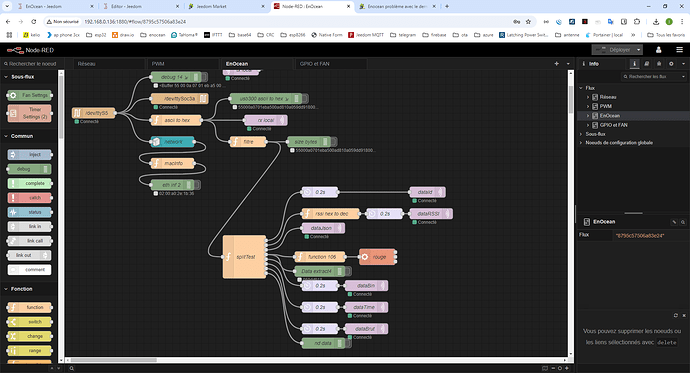The image size is (690, 373).
Task: Open the Node-RED main hamburger menu
Action: click(679, 50)
